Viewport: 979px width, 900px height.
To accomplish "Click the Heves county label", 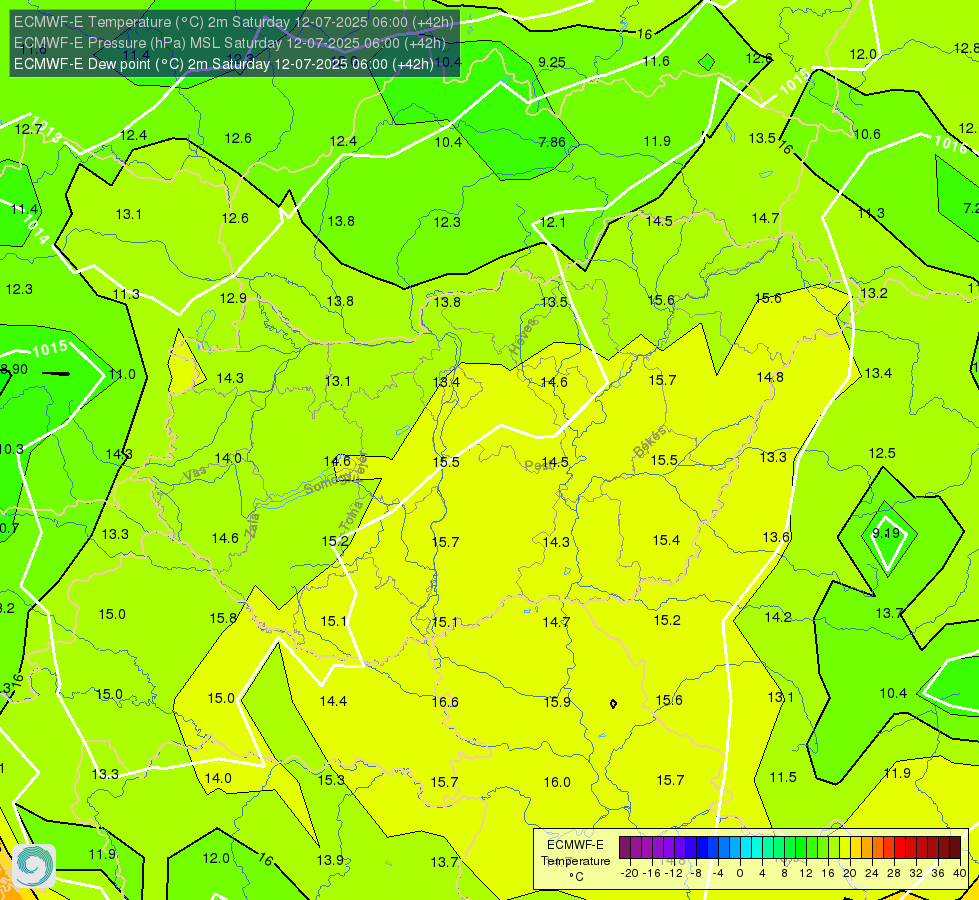I will click(x=523, y=337).
